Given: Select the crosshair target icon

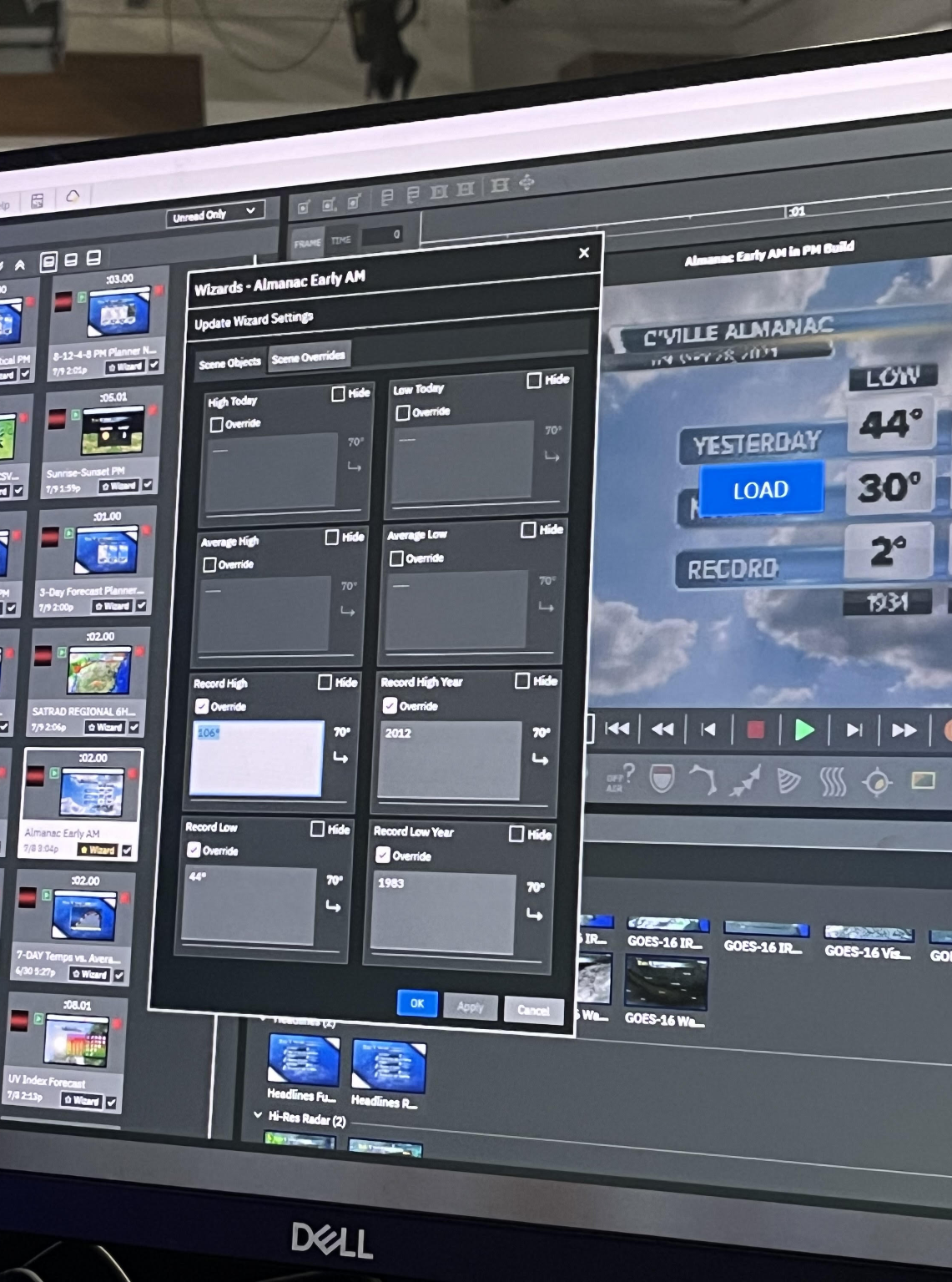Looking at the screenshot, I should [877, 783].
